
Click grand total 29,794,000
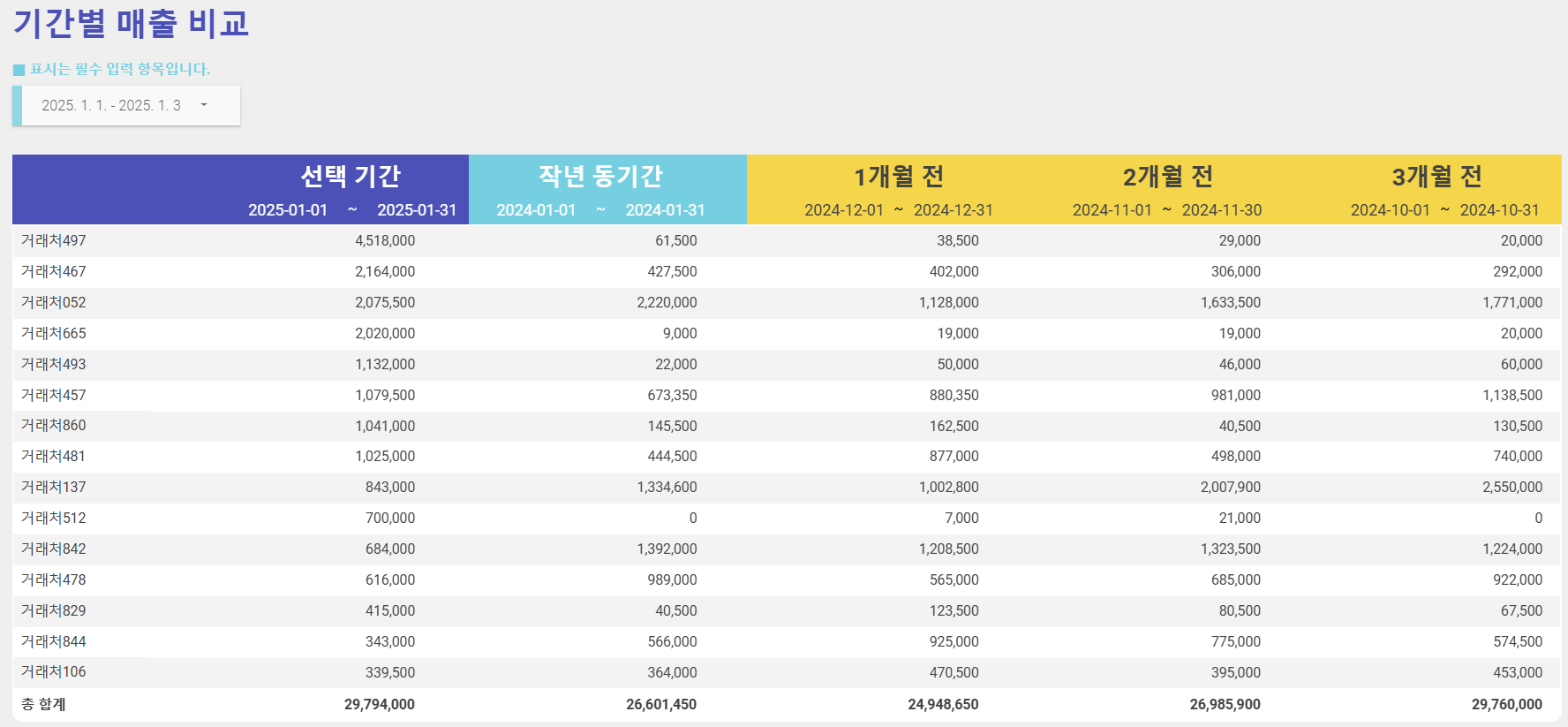[x=380, y=705]
